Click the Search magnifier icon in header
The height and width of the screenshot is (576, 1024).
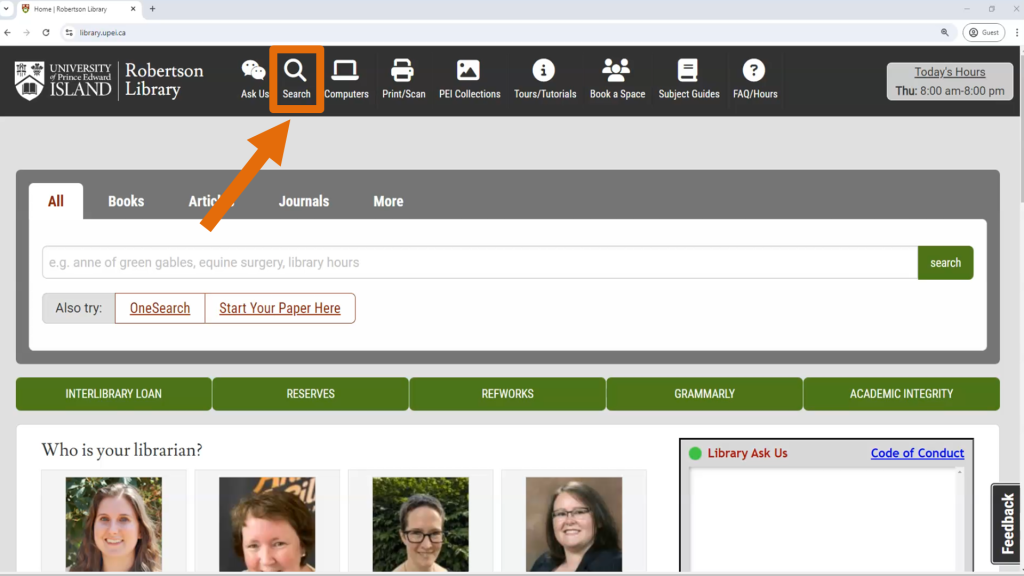point(295,72)
